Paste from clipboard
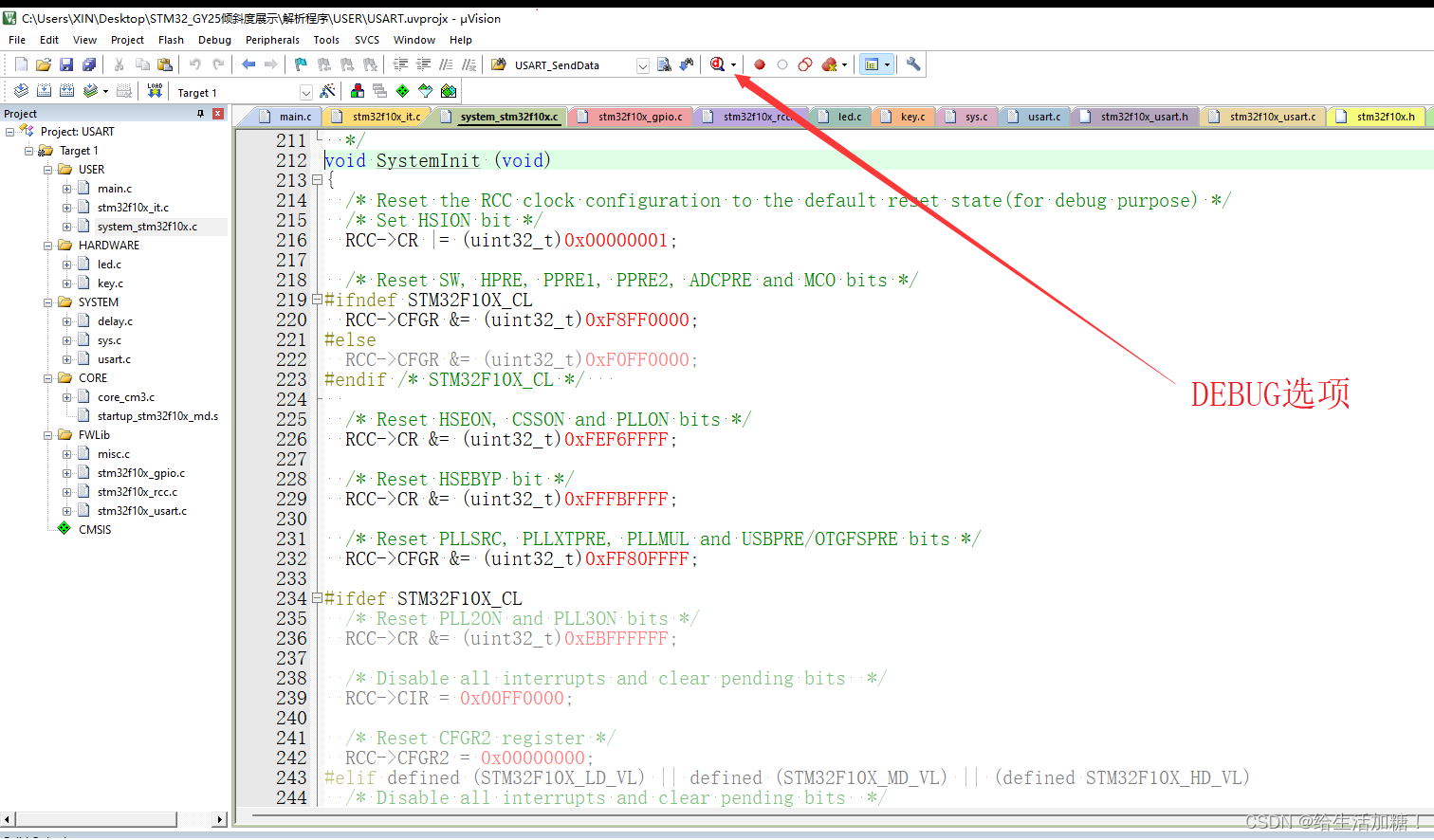Viewport: 1434px width, 840px height. click(x=165, y=64)
